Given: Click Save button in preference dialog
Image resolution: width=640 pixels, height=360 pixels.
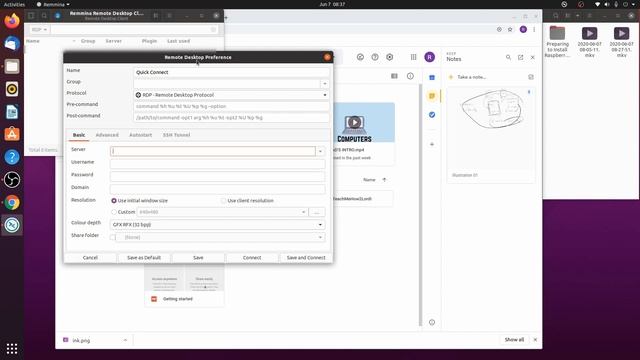Looking at the screenshot, I should [x=198, y=258].
